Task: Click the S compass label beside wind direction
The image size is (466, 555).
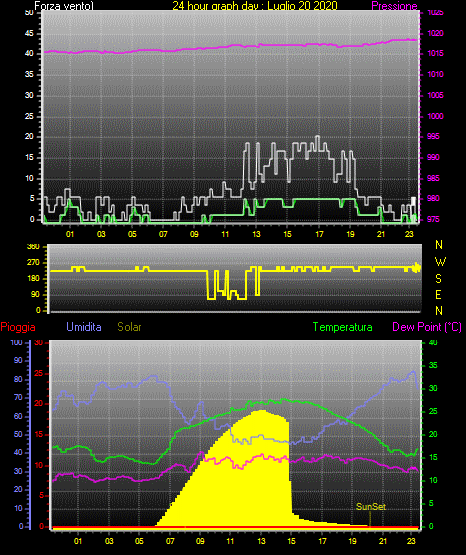Action: 438,279
